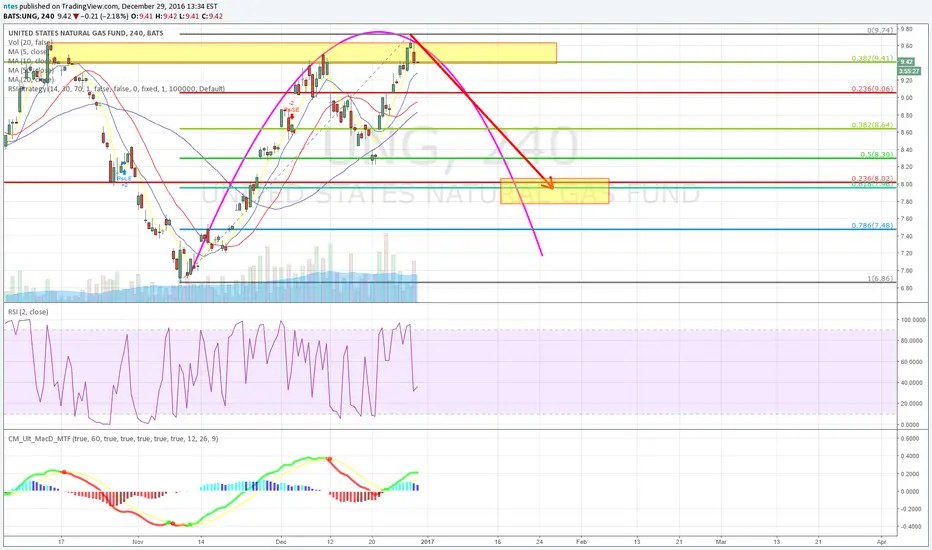This screenshot has height=550, width=932.
Task: Select the 'MA (5, close)' indicator label
Action: coord(29,52)
